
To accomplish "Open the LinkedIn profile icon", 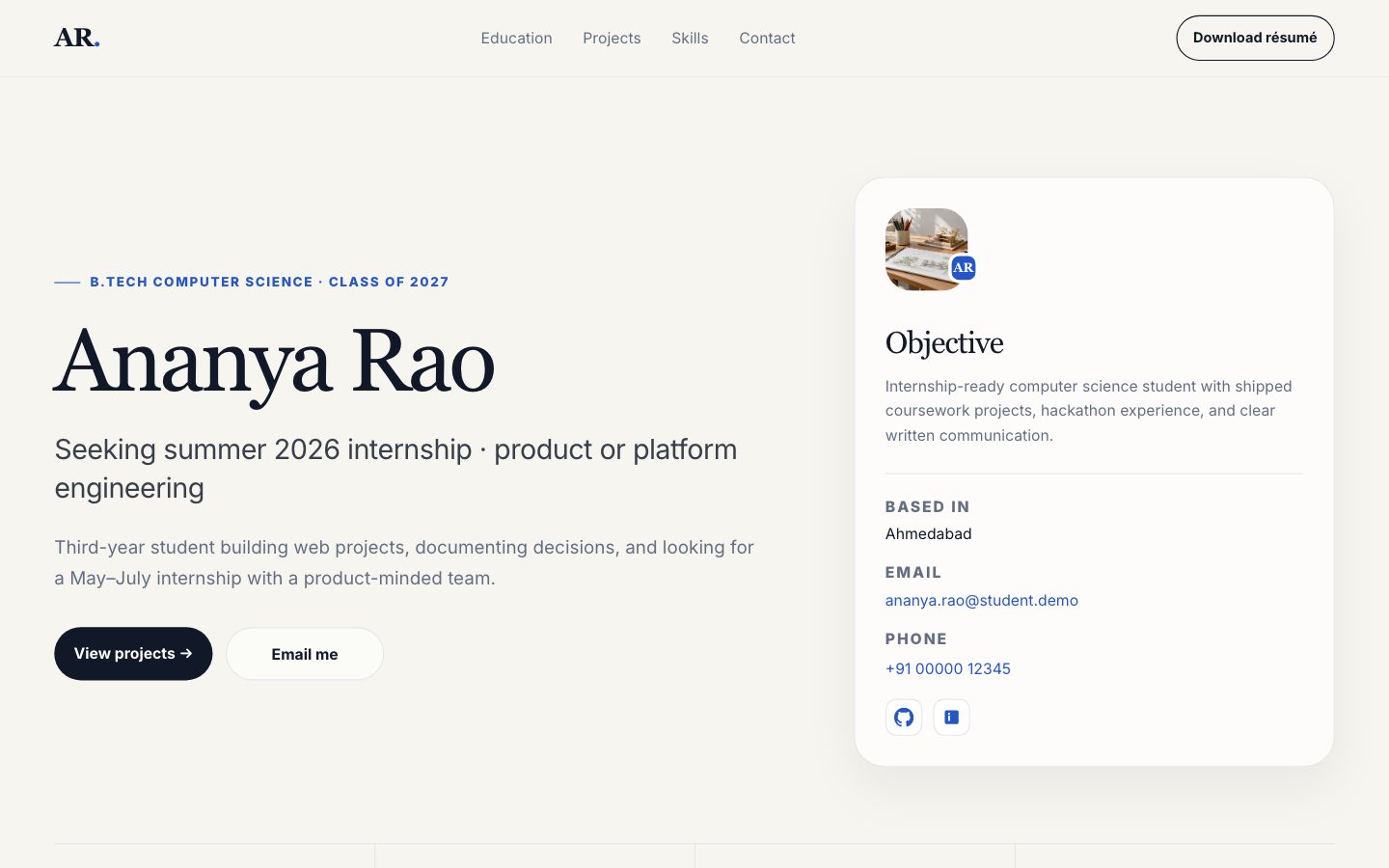I will pyautogui.click(x=951, y=718).
